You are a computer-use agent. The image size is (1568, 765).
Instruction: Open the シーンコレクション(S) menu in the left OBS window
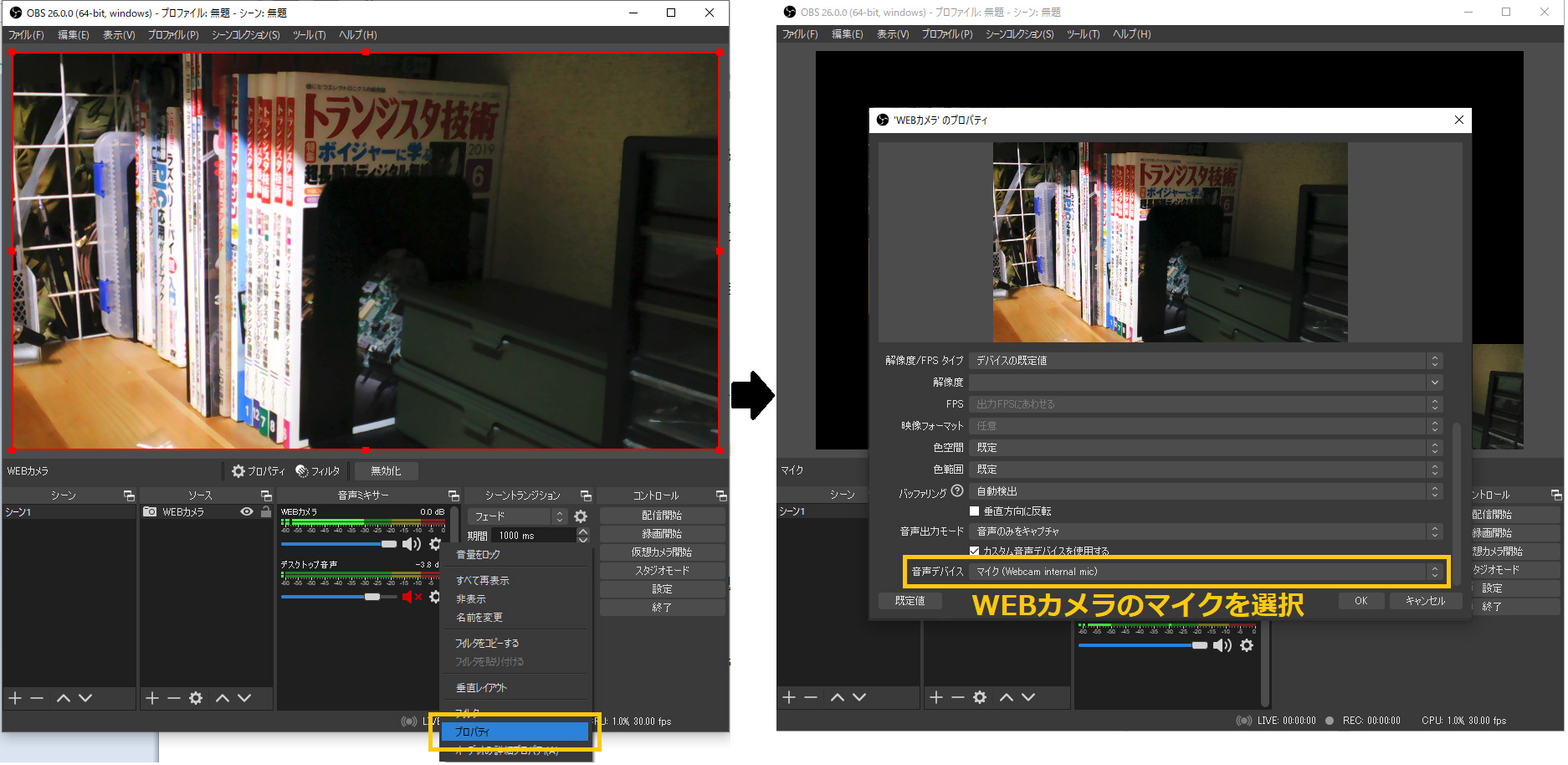point(245,35)
